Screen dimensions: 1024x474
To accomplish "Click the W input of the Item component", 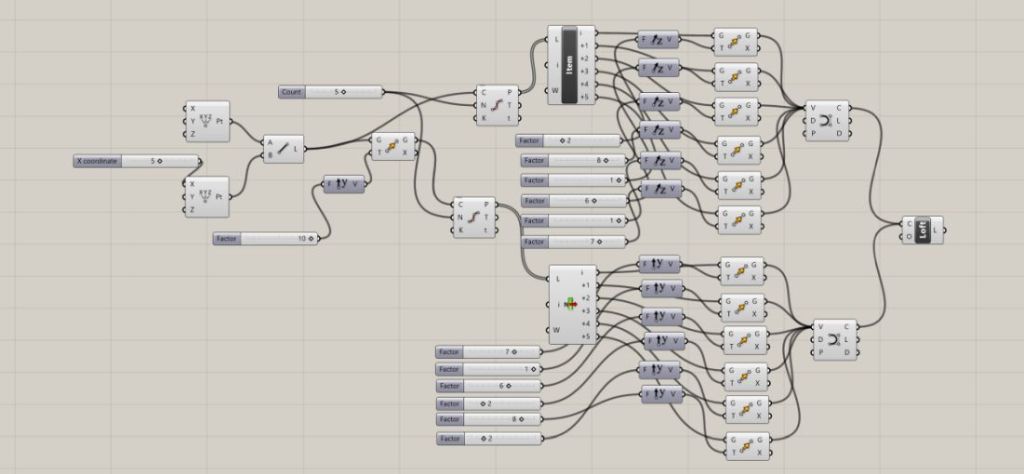I will 557,89.
